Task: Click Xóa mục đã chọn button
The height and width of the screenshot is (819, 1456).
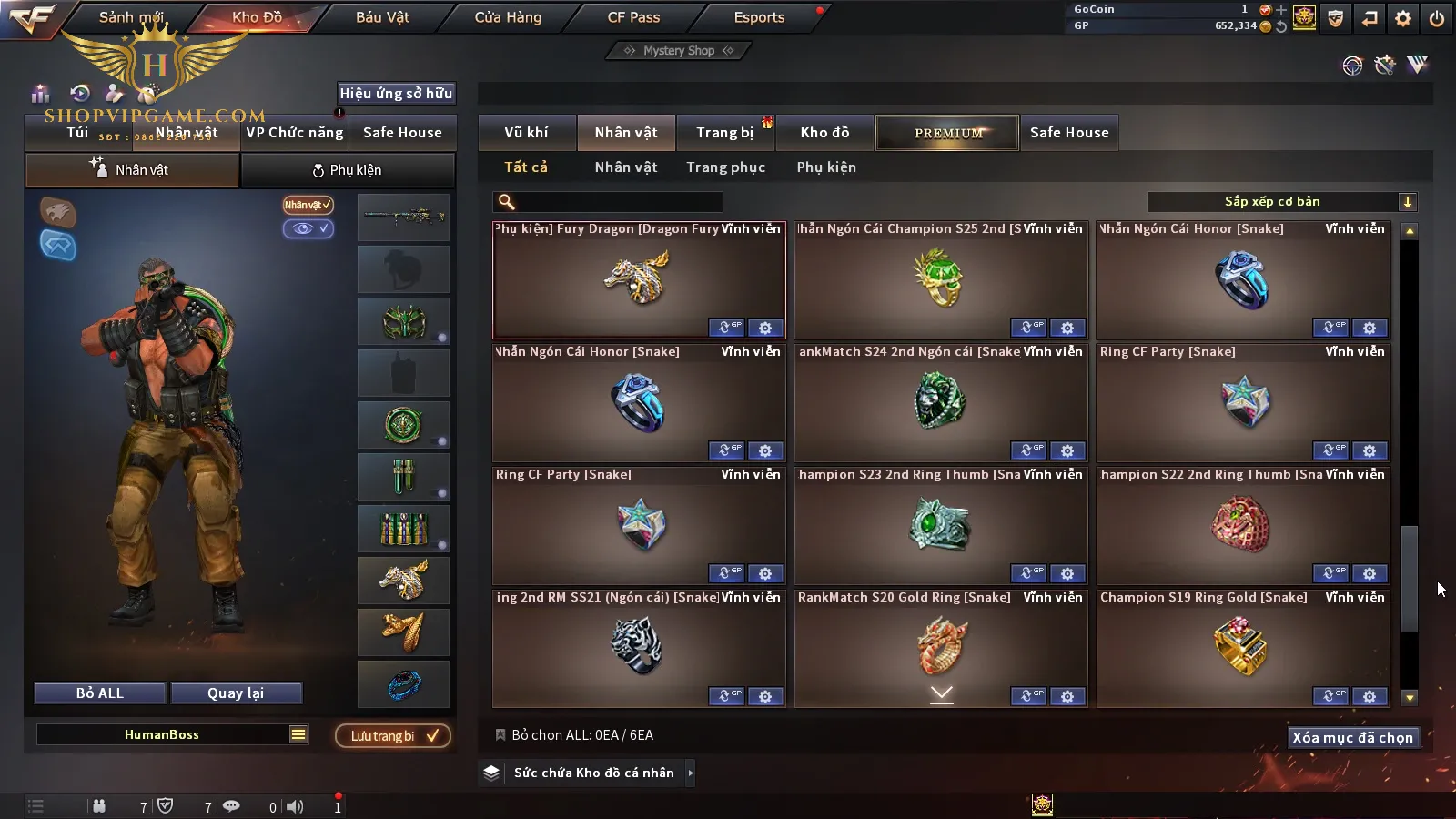Action: pyautogui.click(x=1353, y=737)
